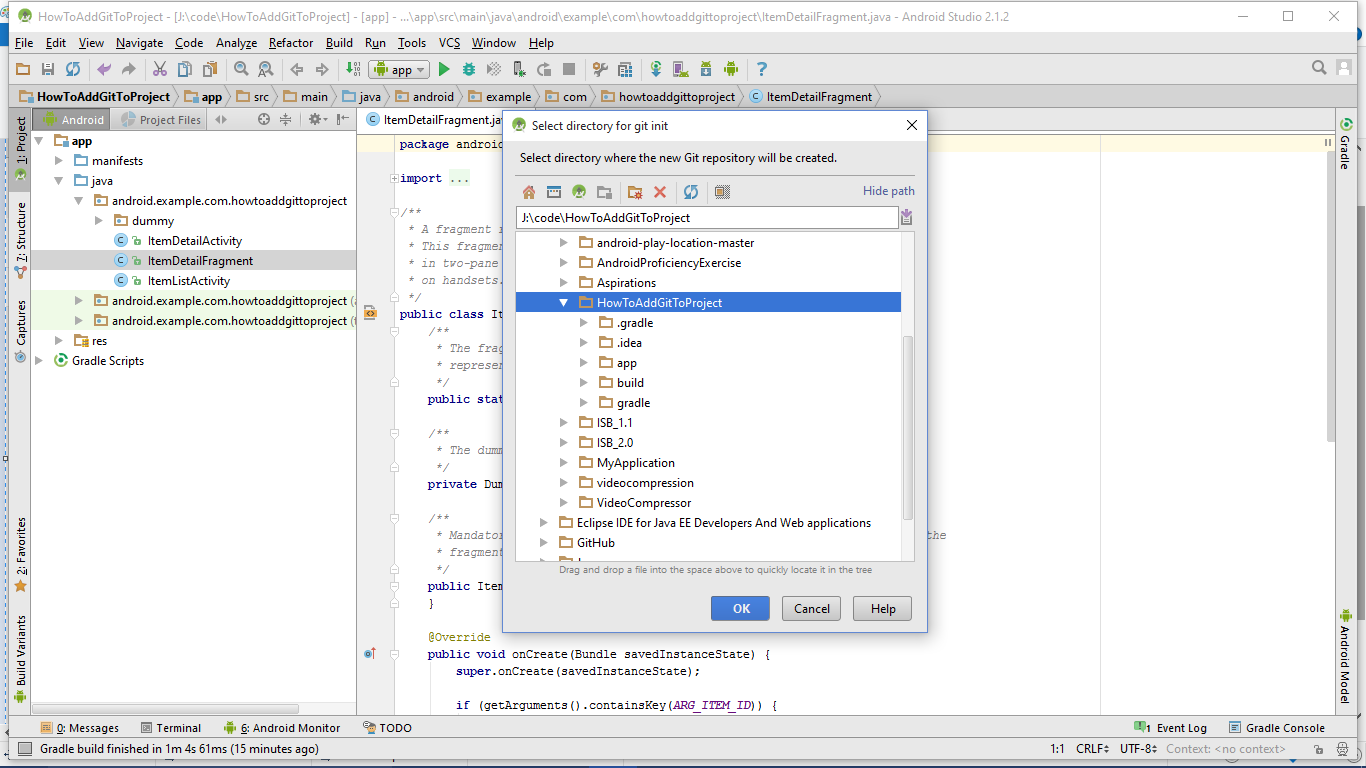The image size is (1366, 768).
Task: Refresh the directory tree in the dialog
Action: coord(690,191)
